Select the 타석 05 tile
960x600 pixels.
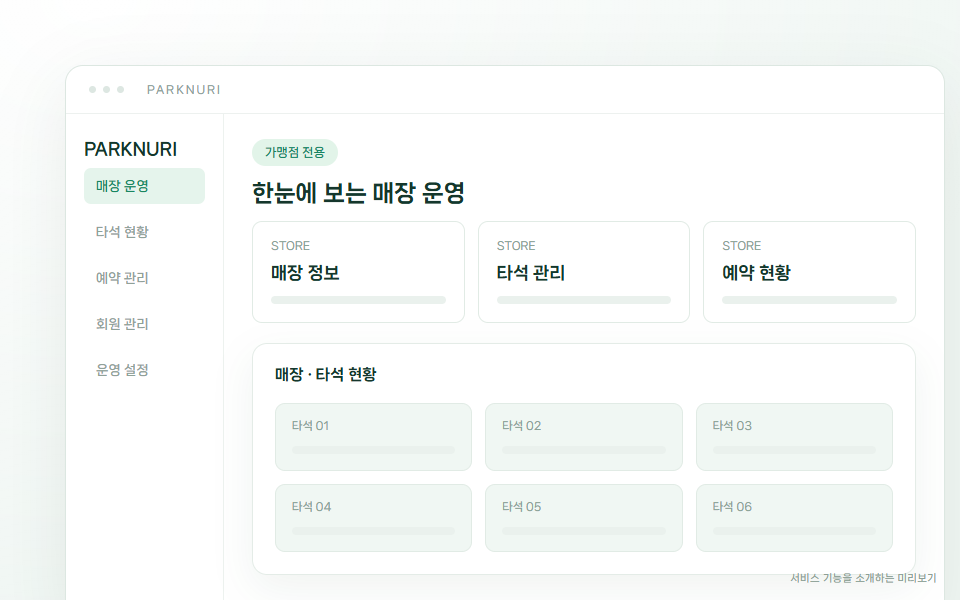pos(583,518)
